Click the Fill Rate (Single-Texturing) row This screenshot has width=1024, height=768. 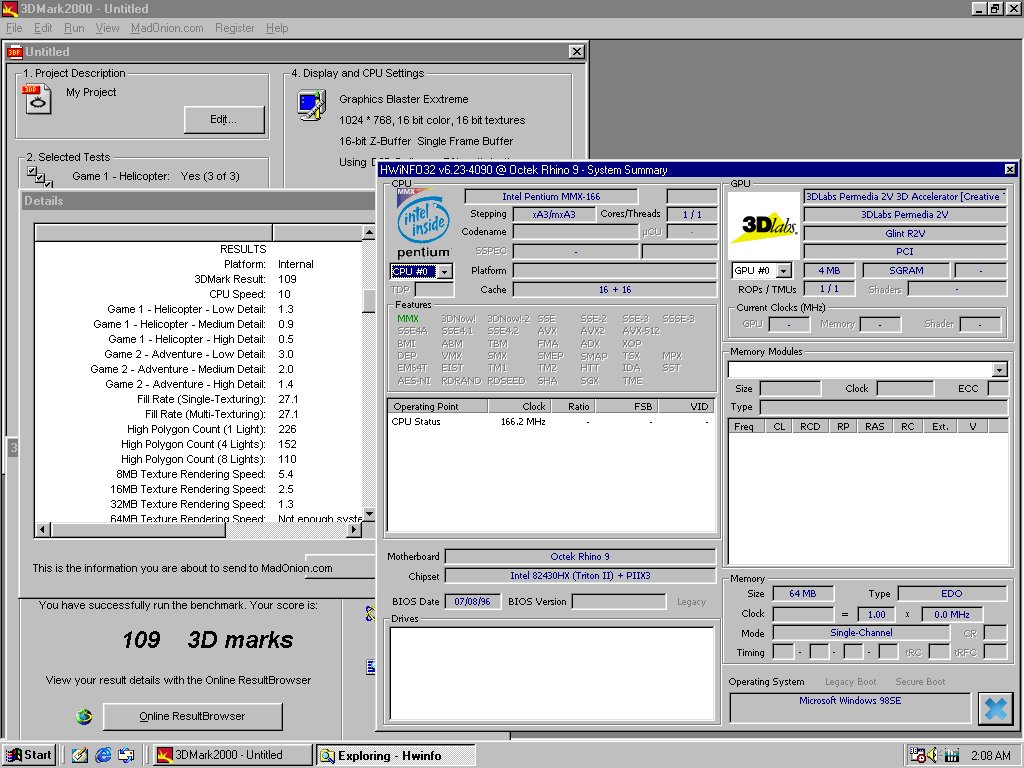point(199,400)
